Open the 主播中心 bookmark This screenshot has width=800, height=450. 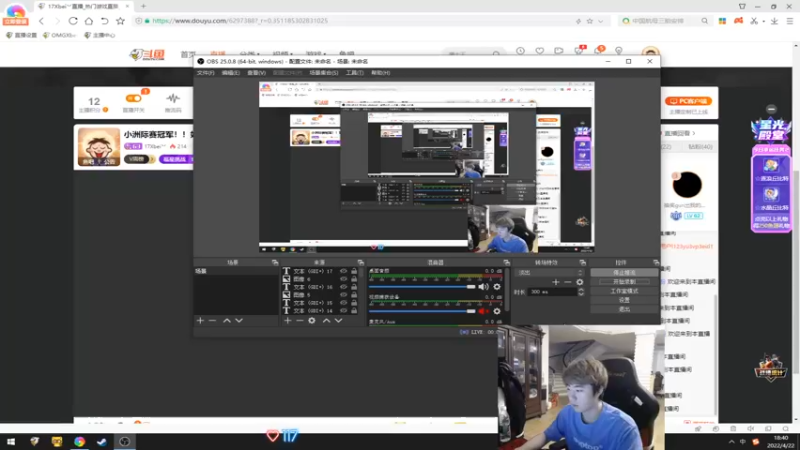(x=100, y=35)
